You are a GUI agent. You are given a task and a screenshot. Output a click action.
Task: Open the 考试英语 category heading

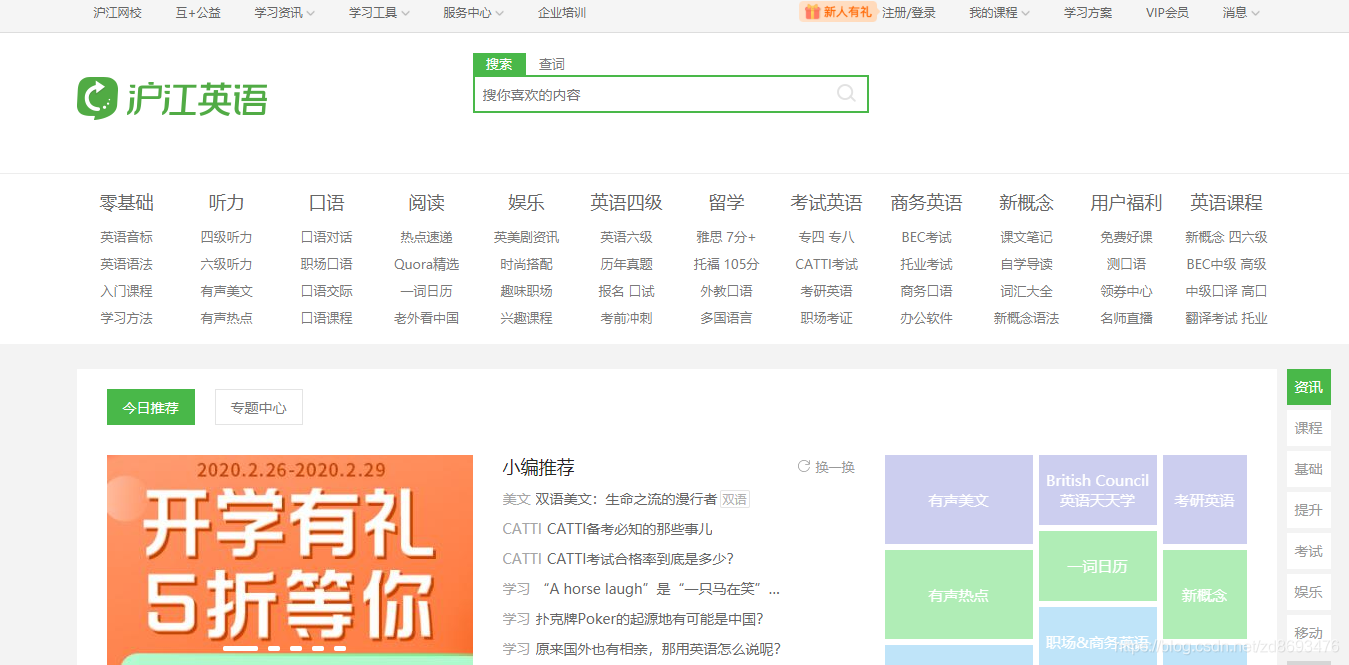827,203
